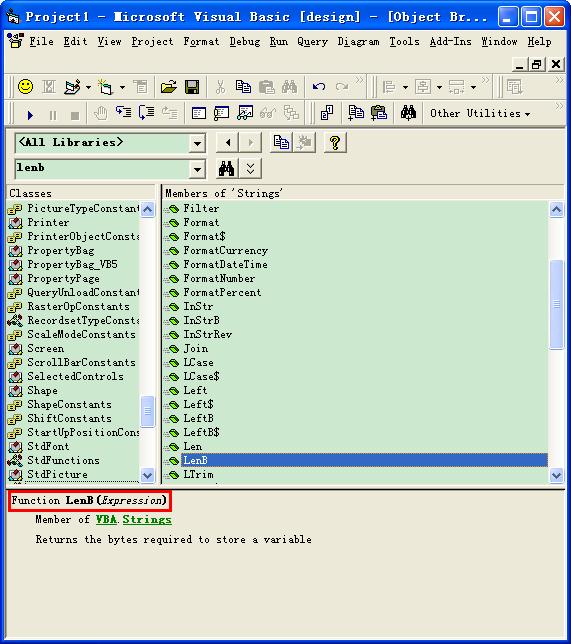Viewport: 571px width, 644px height.
Task: Expand the All Libraries combo box
Action: (197, 143)
